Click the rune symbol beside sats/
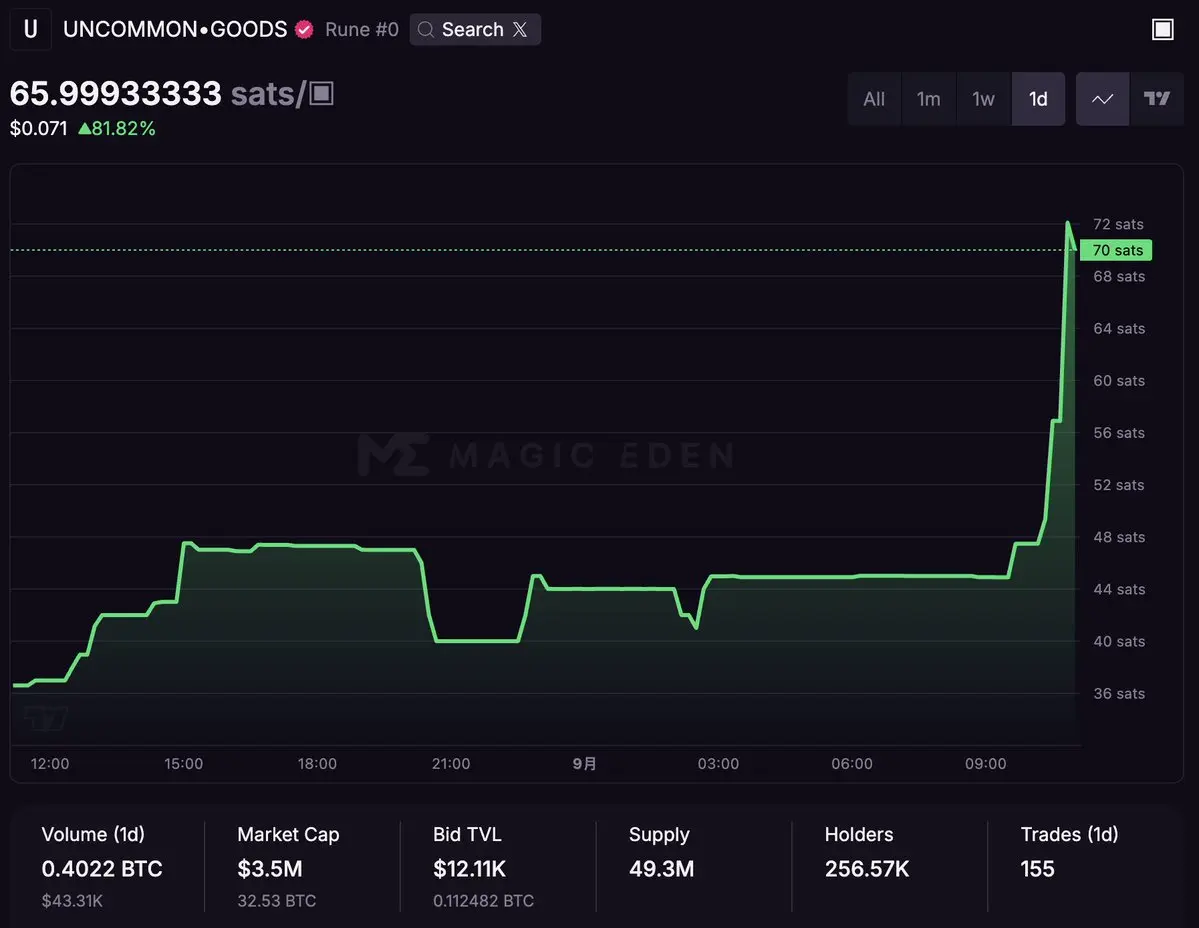 (321, 93)
